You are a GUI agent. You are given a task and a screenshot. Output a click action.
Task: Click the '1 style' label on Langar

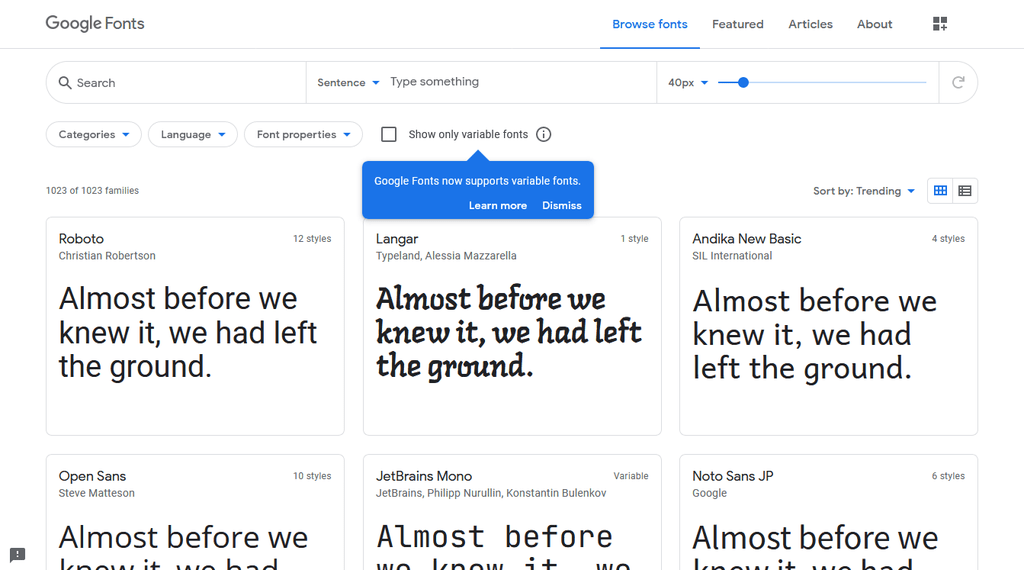(x=635, y=239)
